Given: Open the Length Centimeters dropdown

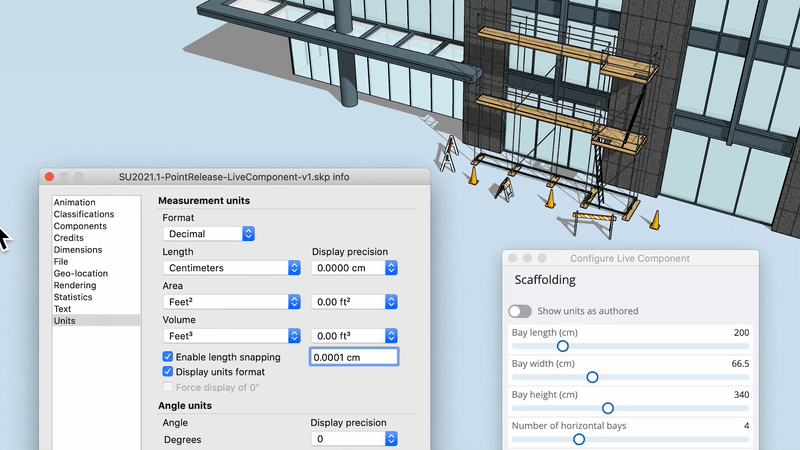Looking at the screenshot, I should tap(232, 268).
